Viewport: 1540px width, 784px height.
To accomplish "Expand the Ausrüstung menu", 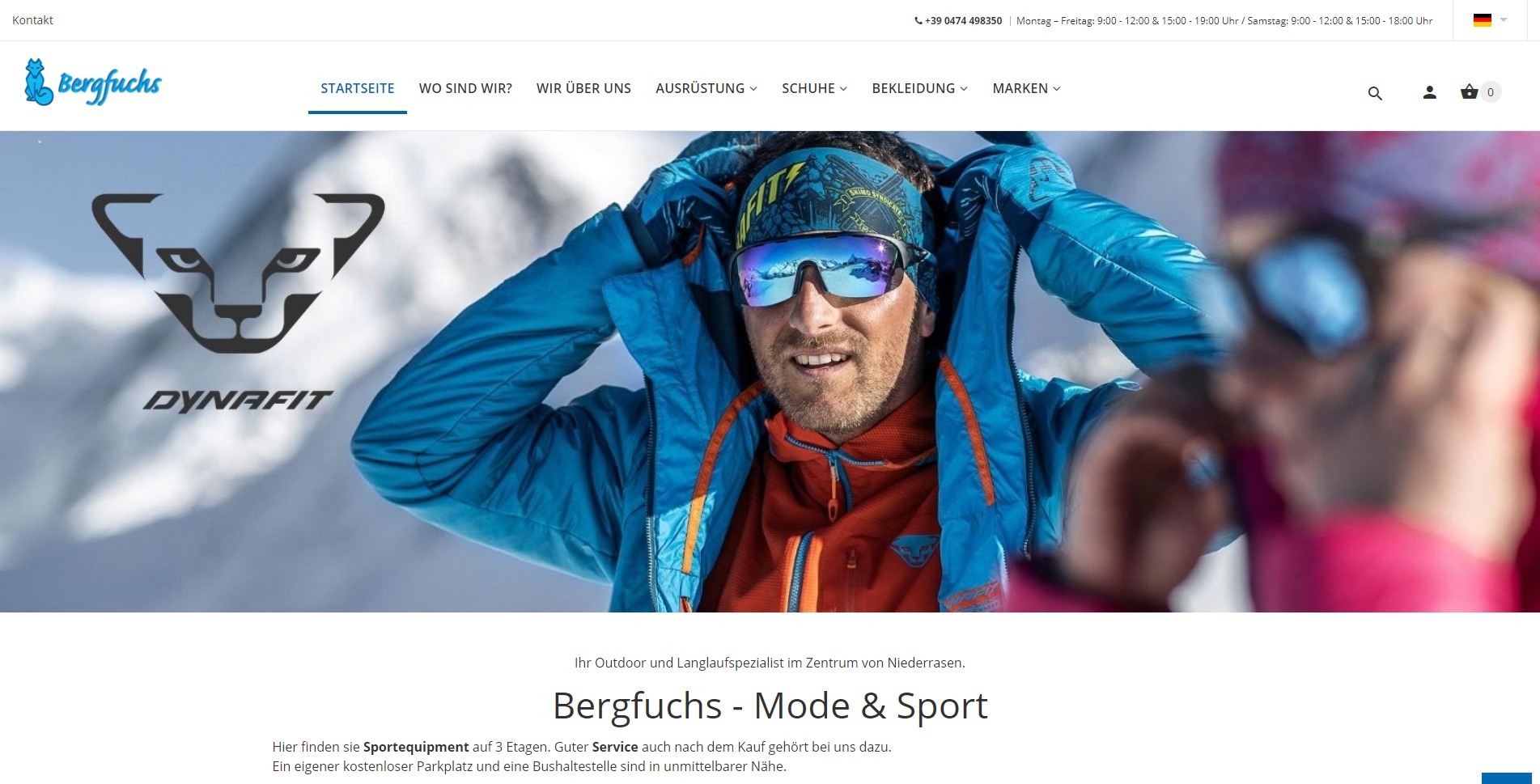I will 706,88.
